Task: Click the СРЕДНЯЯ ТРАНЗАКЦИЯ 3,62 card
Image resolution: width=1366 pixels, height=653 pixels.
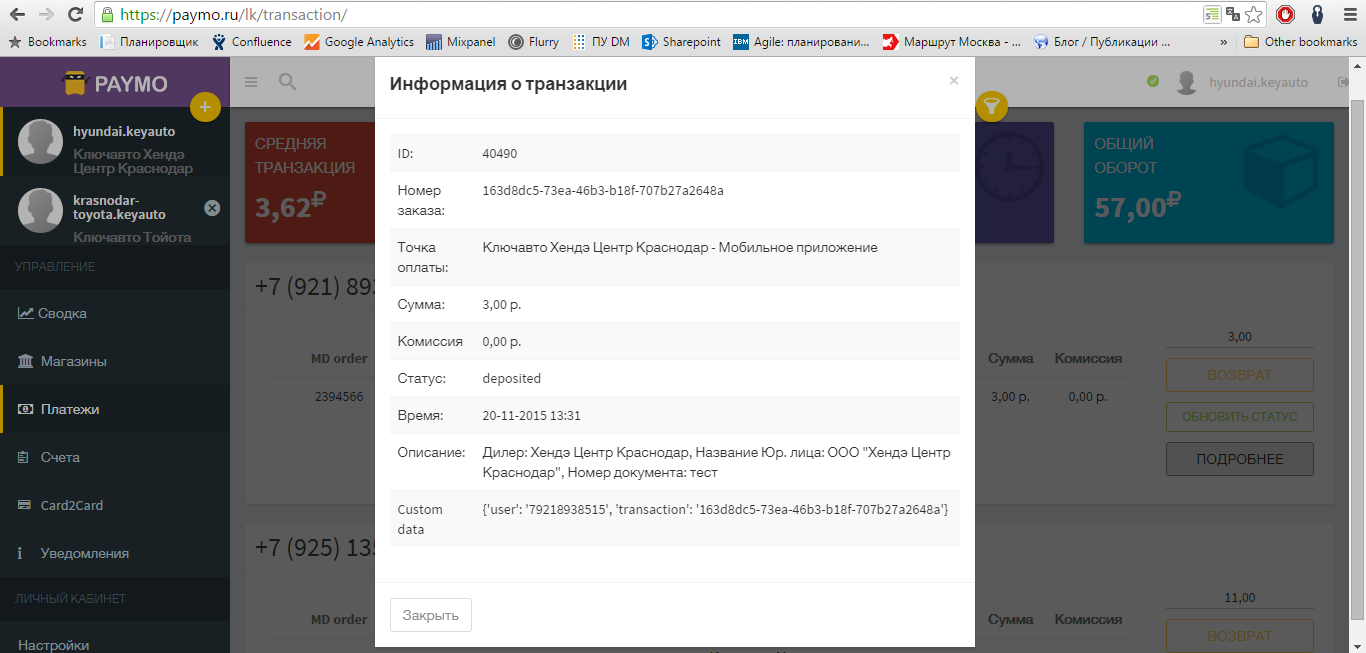Action: 310,183
